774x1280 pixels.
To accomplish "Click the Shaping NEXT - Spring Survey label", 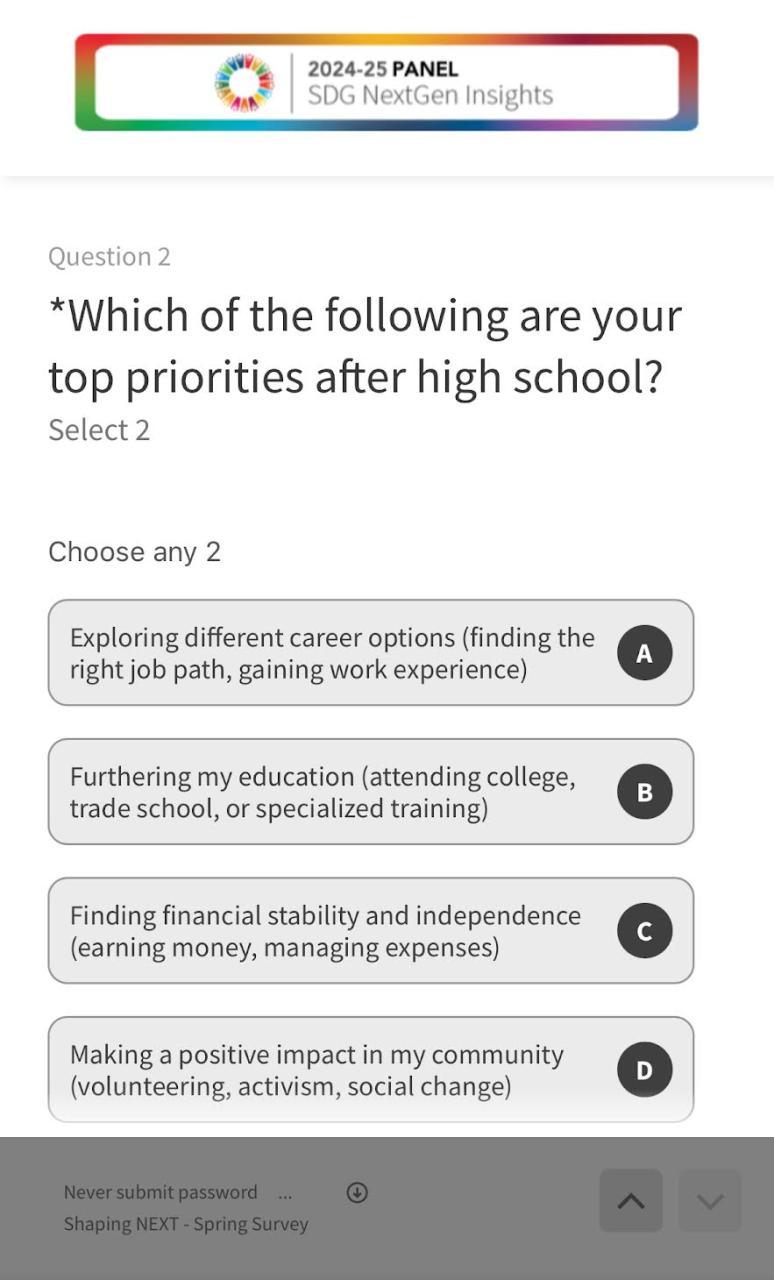I will coord(186,1224).
